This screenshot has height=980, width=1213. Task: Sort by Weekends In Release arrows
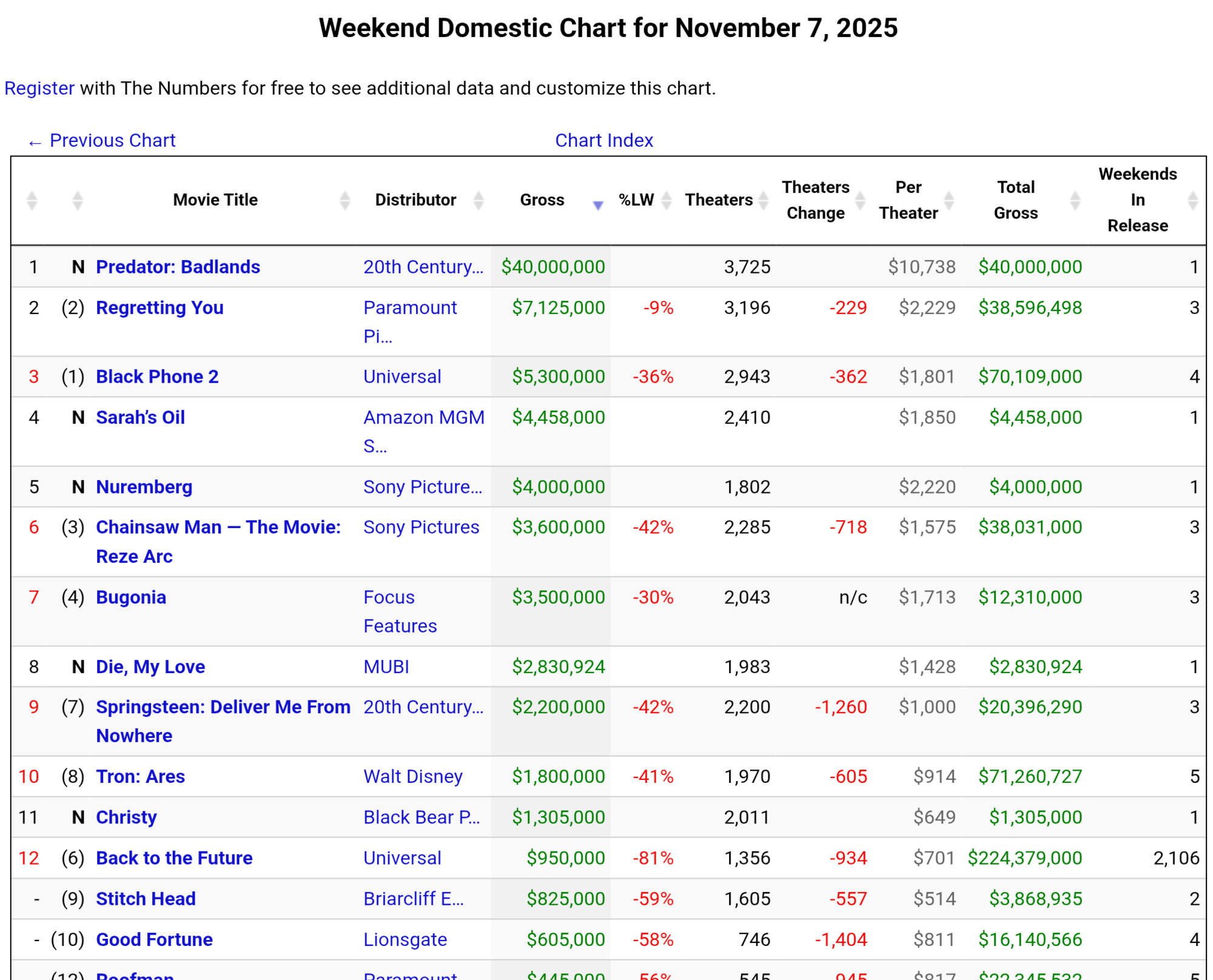point(1192,200)
